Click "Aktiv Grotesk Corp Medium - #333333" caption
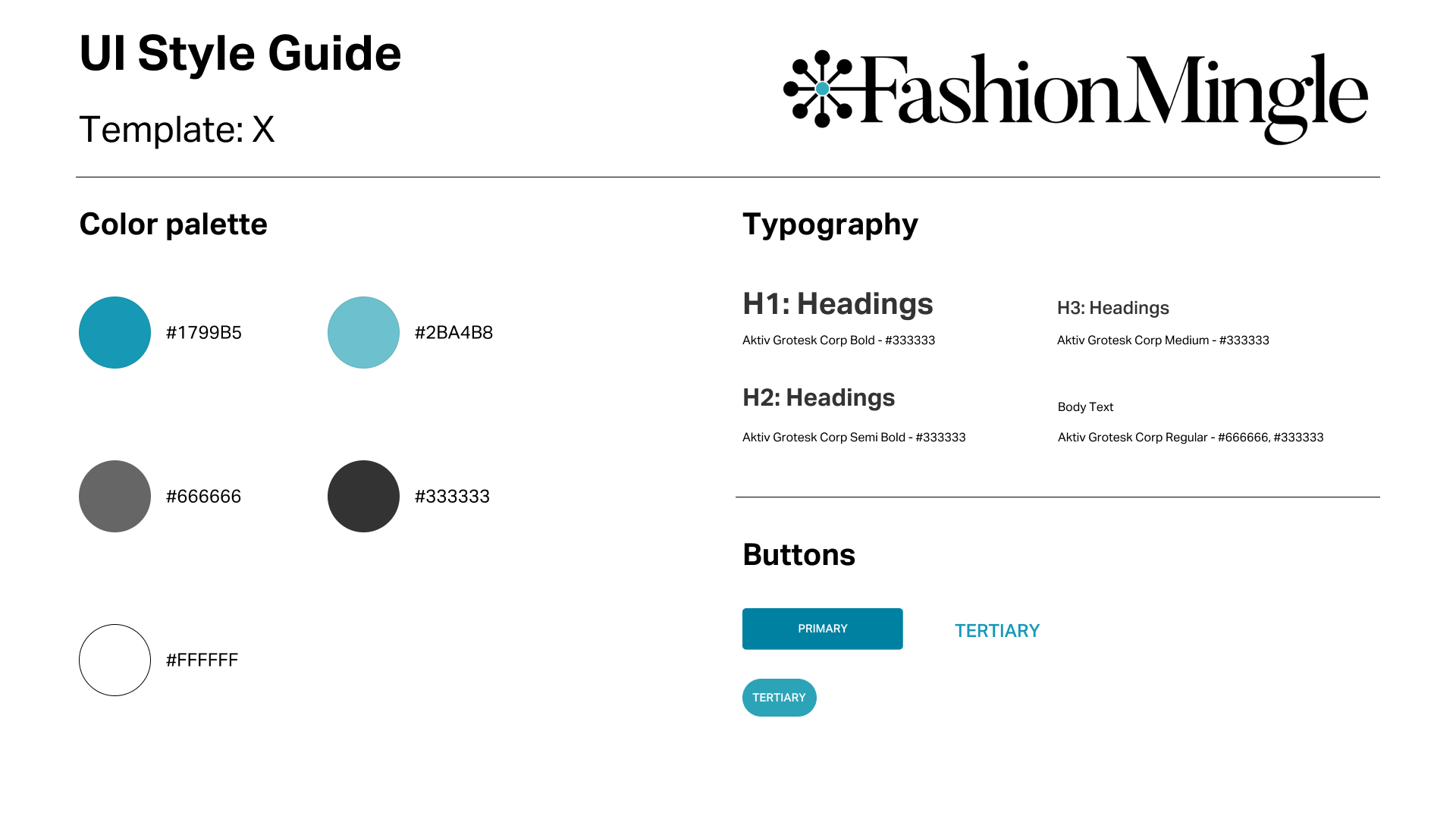Viewport: 1456px width, 819px height. click(x=1163, y=340)
